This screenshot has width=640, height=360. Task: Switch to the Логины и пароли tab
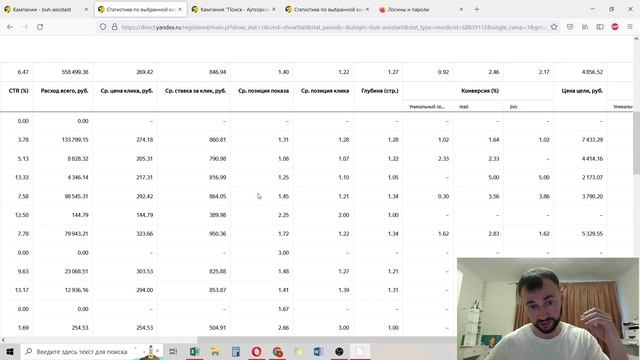[x=420, y=9]
